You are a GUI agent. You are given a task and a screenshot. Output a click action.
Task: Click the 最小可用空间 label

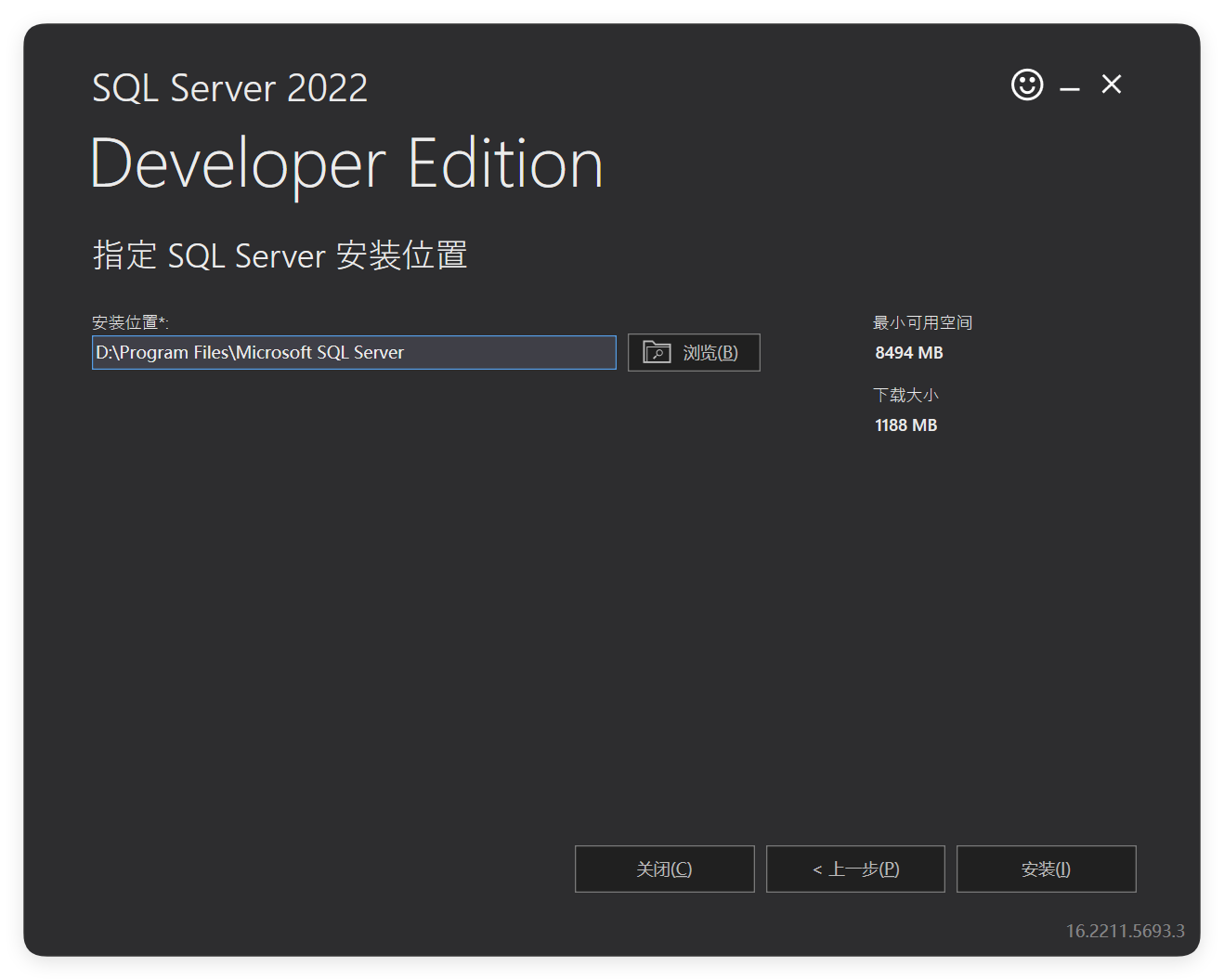point(922,322)
